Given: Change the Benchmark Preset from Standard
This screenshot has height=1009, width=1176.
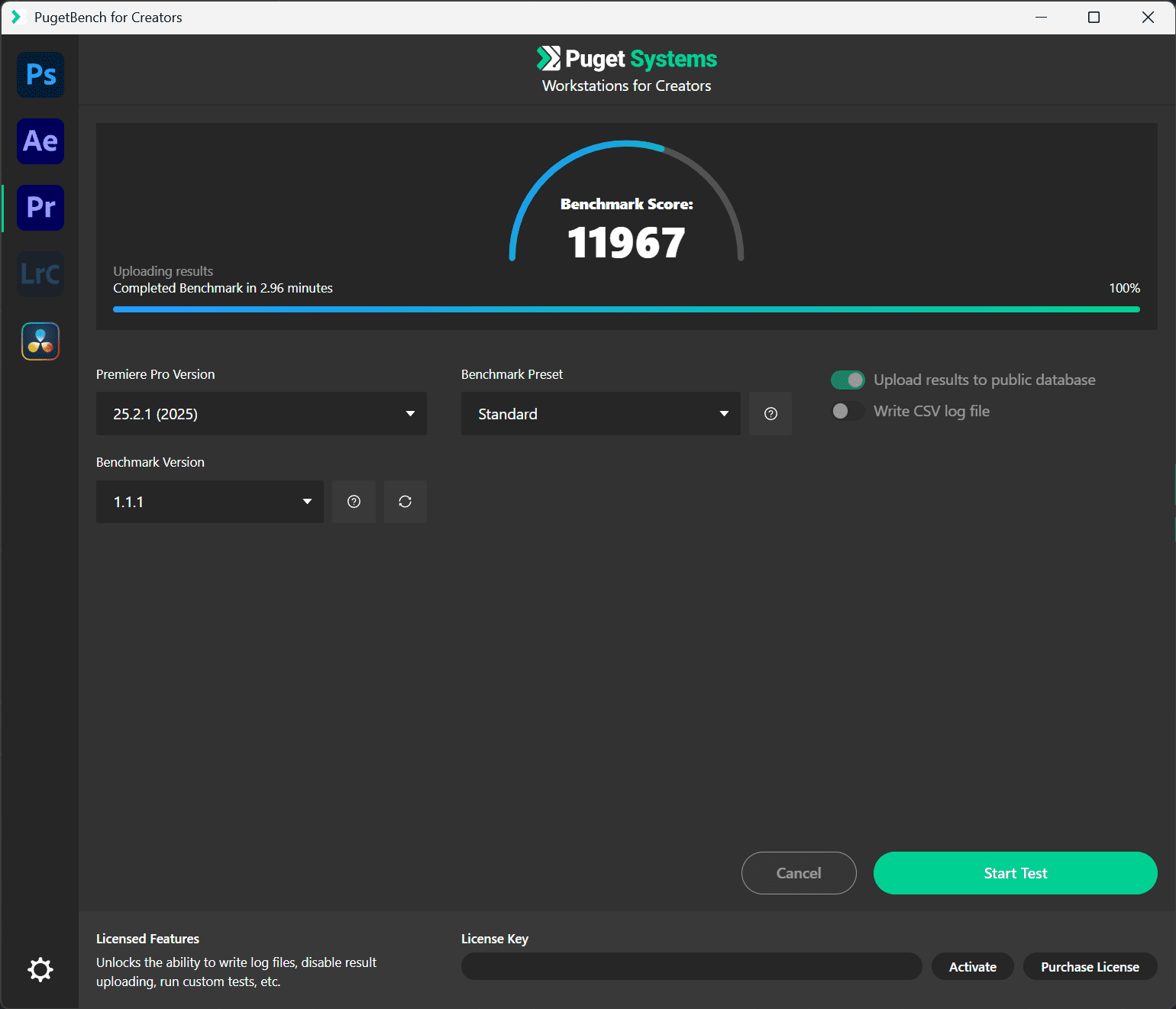Looking at the screenshot, I should click(x=600, y=413).
